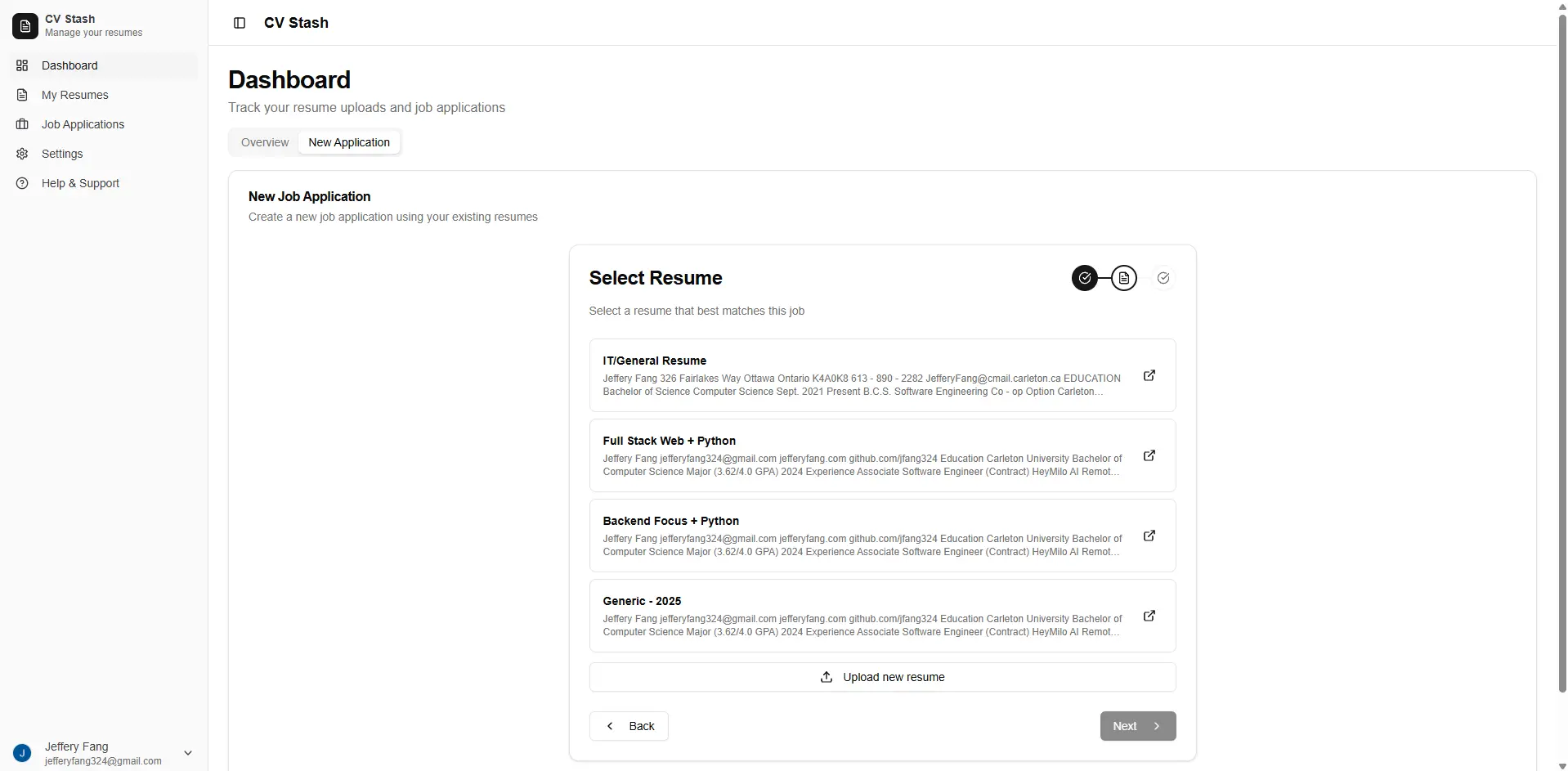Expand the Jeffery Fang account menu
Image resolution: width=1568 pixels, height=771 pixels.
188,753
